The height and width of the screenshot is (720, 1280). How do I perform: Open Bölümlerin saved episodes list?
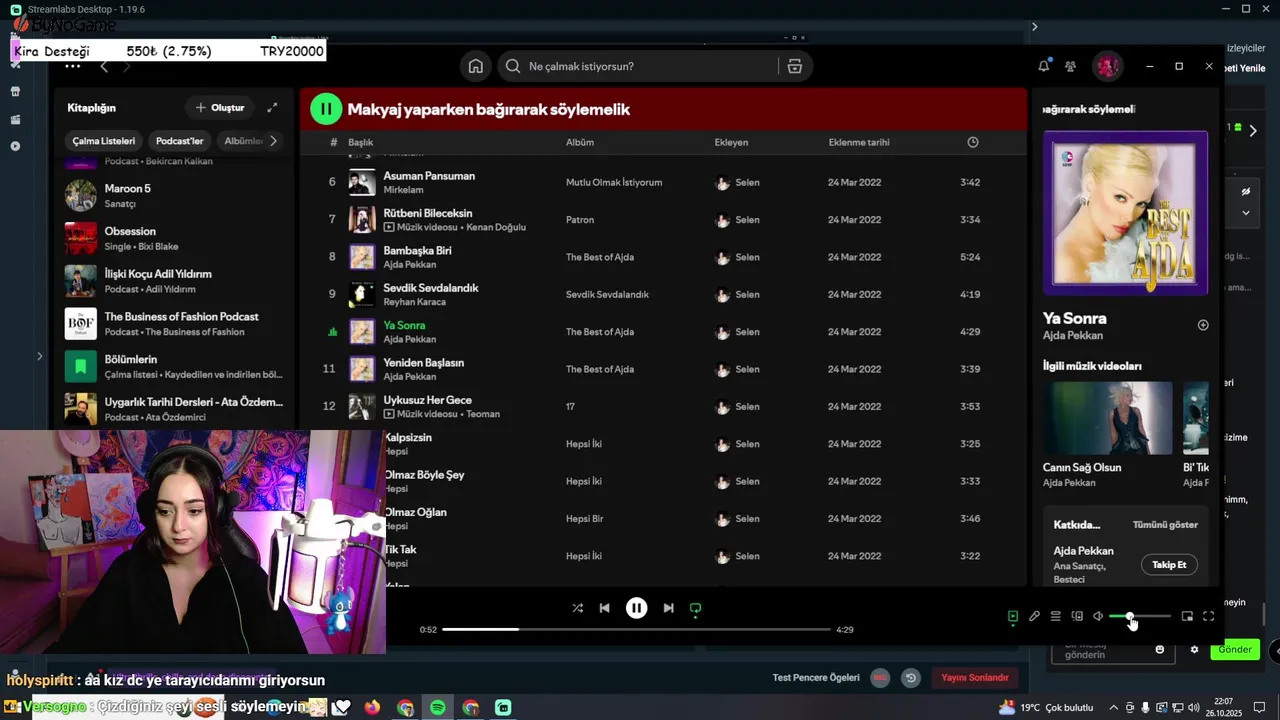click(176, 366)
